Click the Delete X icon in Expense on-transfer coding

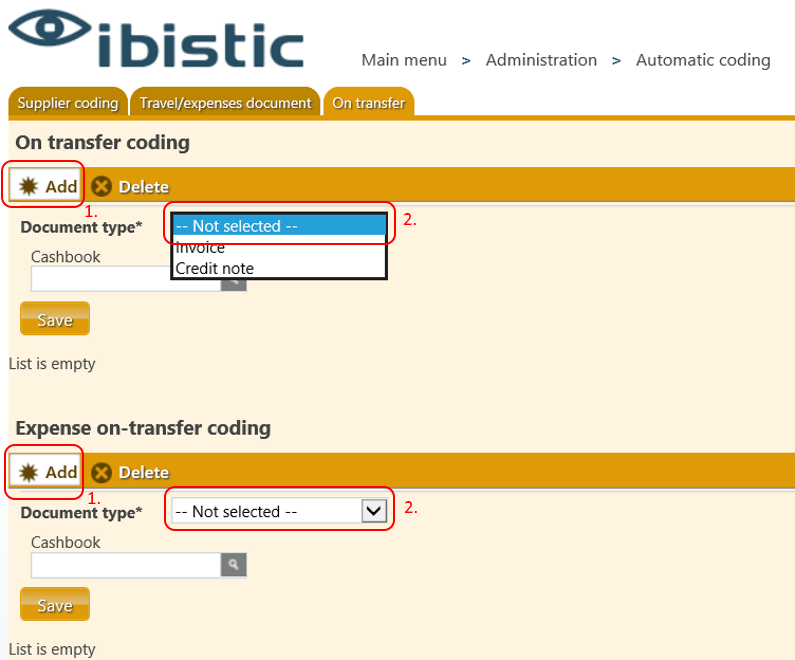click(x=101, y=472)
